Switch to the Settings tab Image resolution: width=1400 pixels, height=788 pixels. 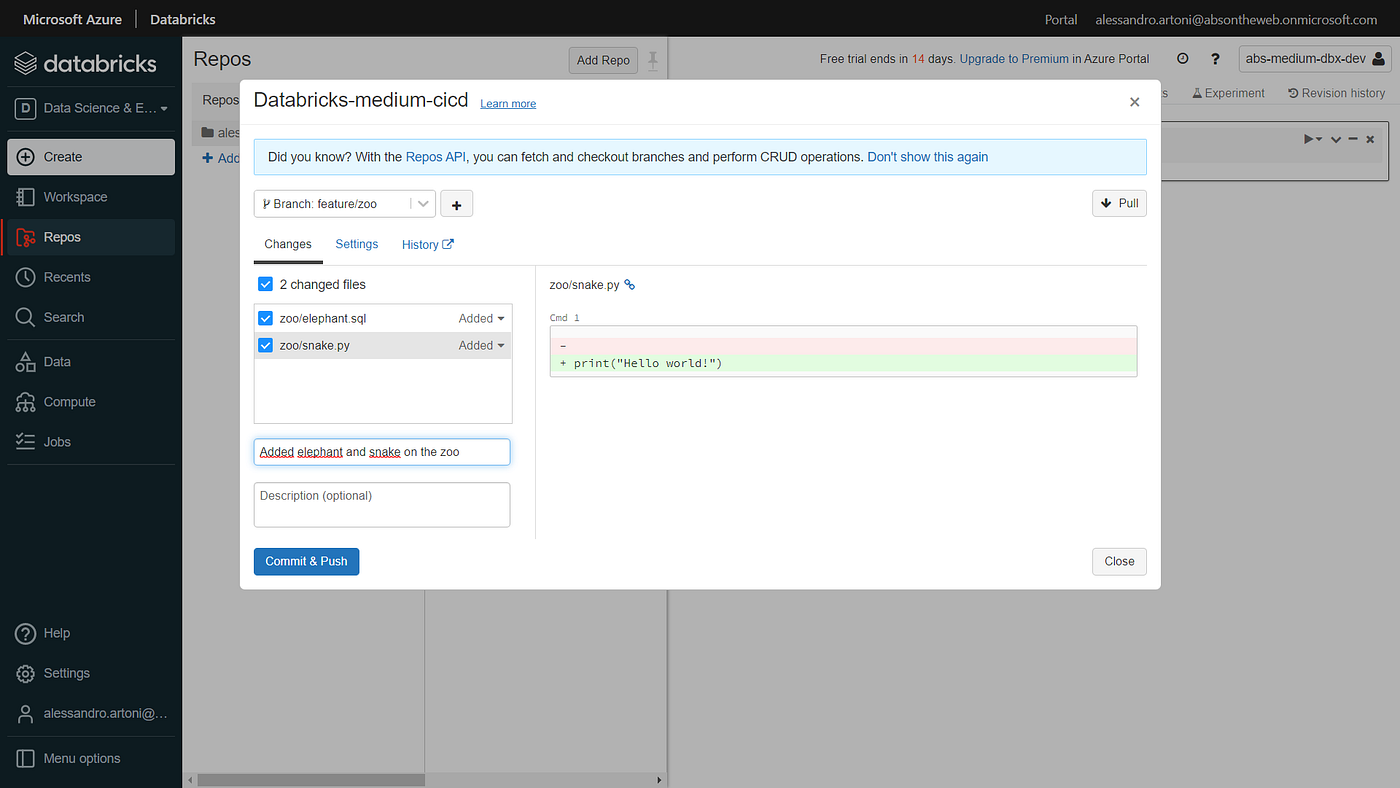[x=356, y=244]
